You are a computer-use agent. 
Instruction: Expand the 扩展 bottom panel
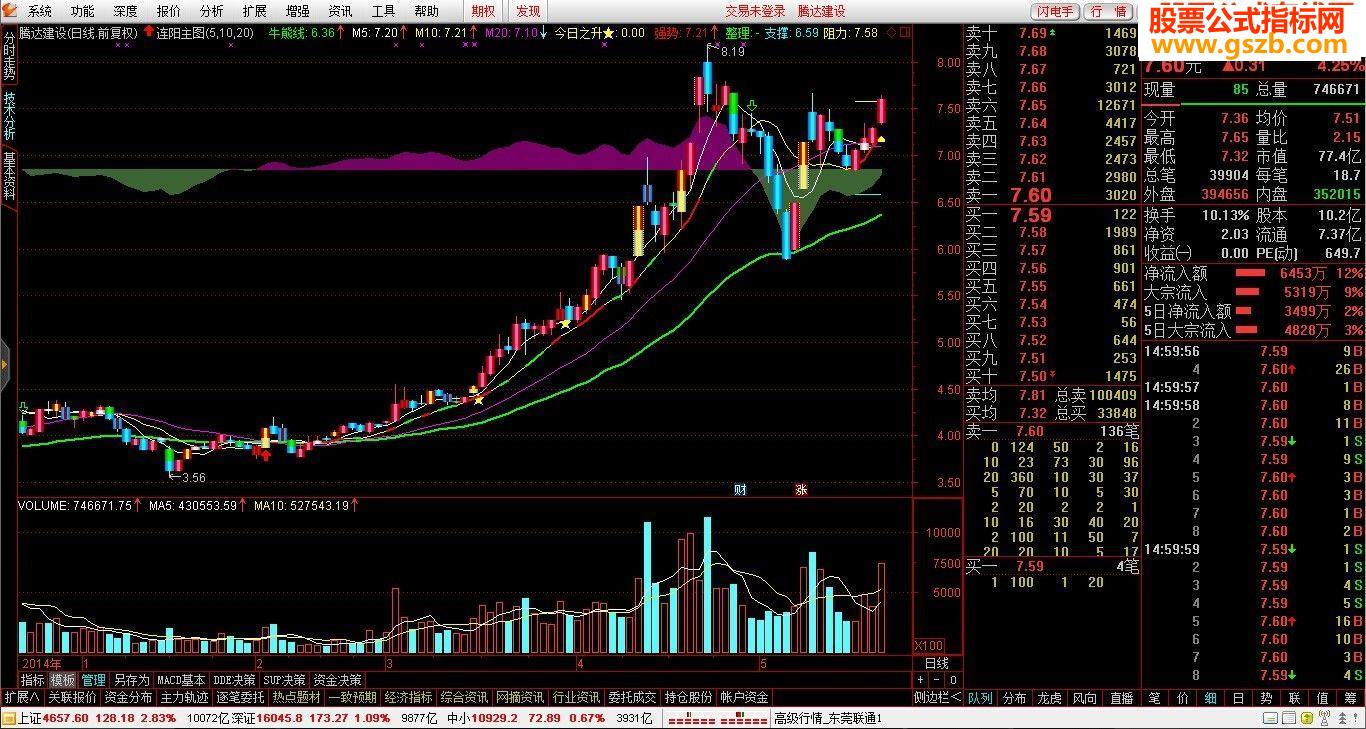[x=21, y=697]
